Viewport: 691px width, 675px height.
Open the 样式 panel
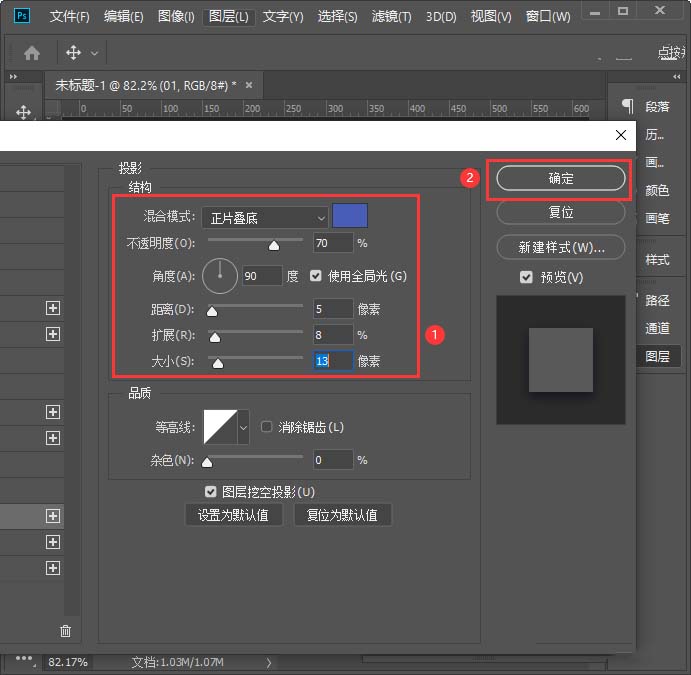point(657,260)
